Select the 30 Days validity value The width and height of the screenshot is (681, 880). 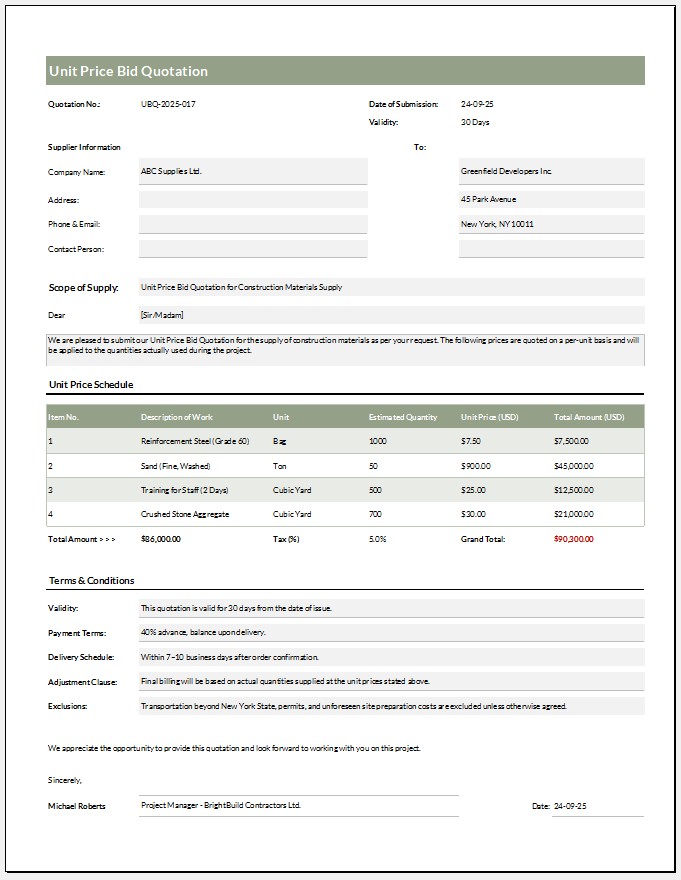click(475, 122)
